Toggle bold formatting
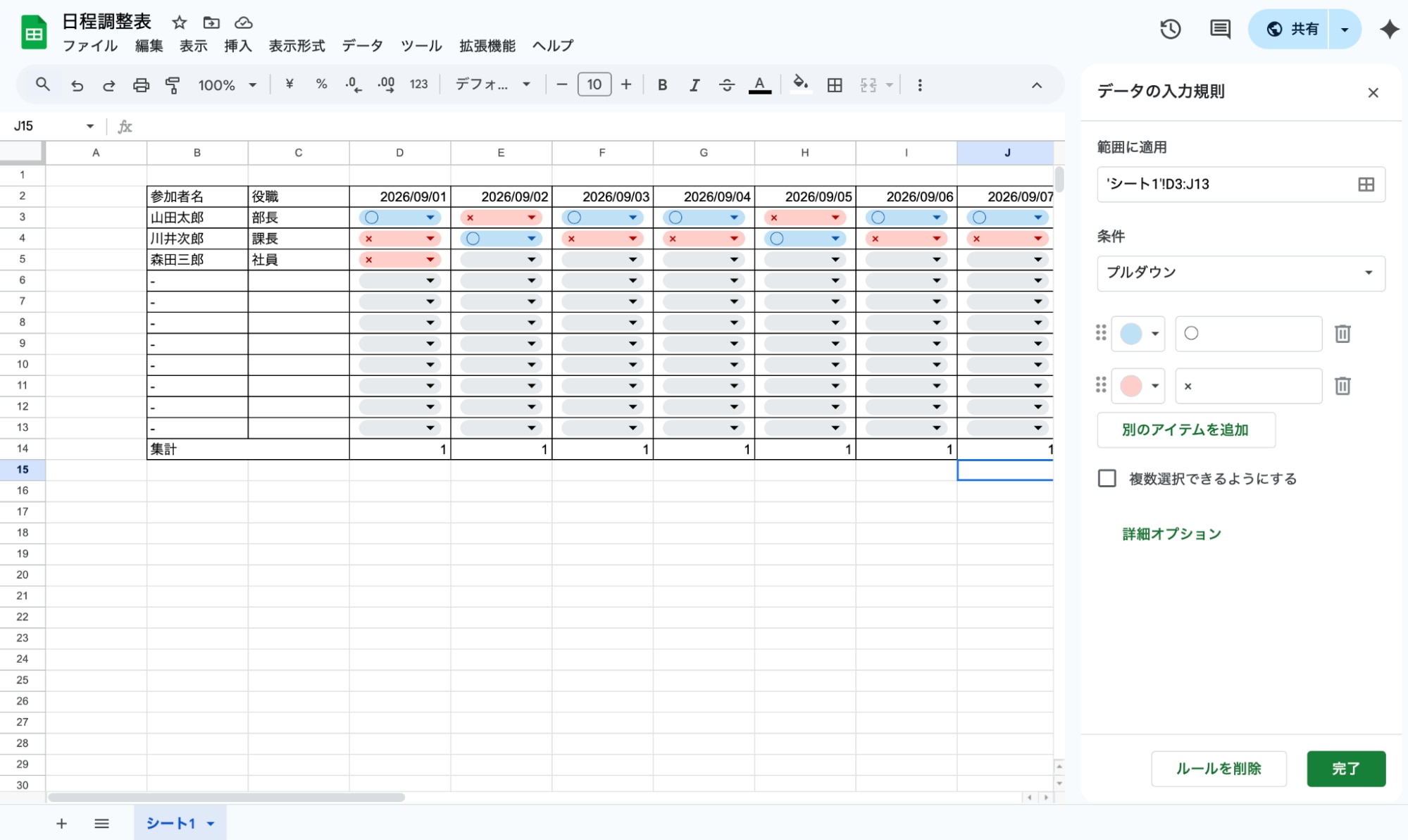1408x840 pixels. [662, 85]
